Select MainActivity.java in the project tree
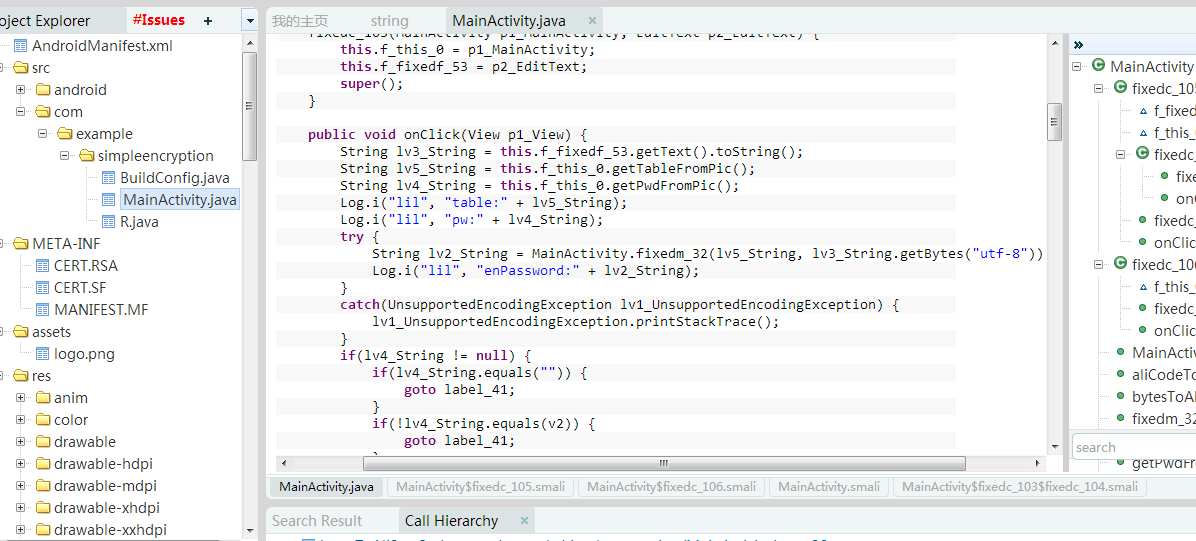 180,200
